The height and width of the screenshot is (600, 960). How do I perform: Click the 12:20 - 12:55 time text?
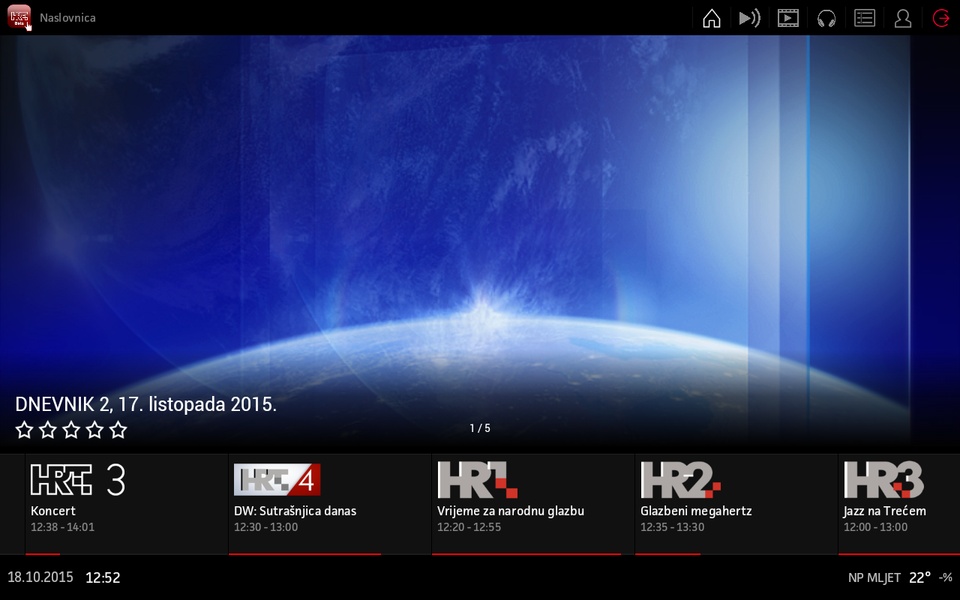(x=469, y=527)
